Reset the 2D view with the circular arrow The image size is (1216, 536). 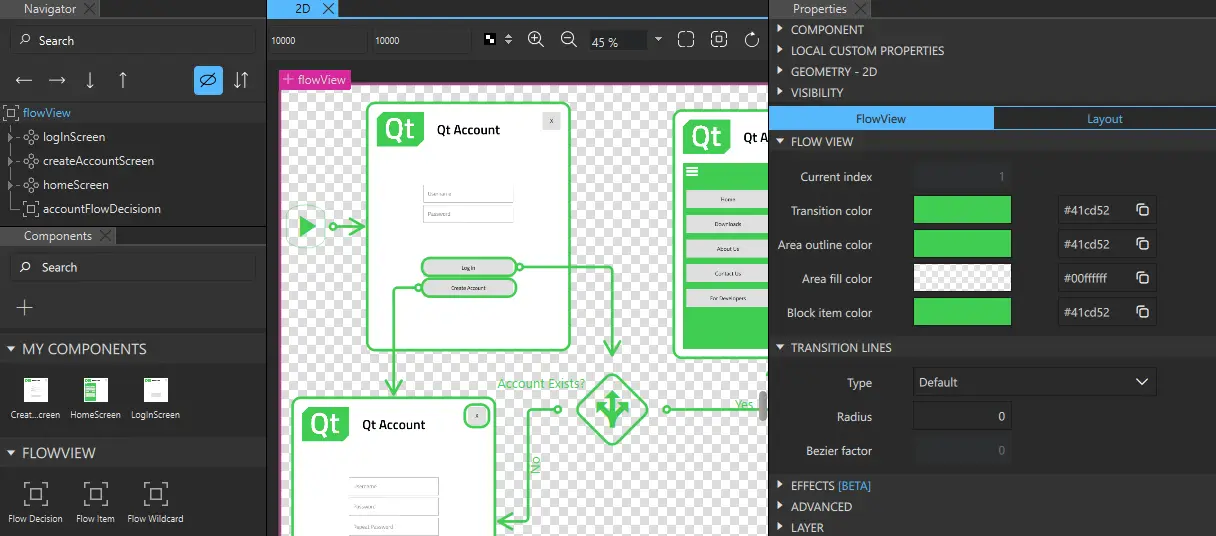752,40
